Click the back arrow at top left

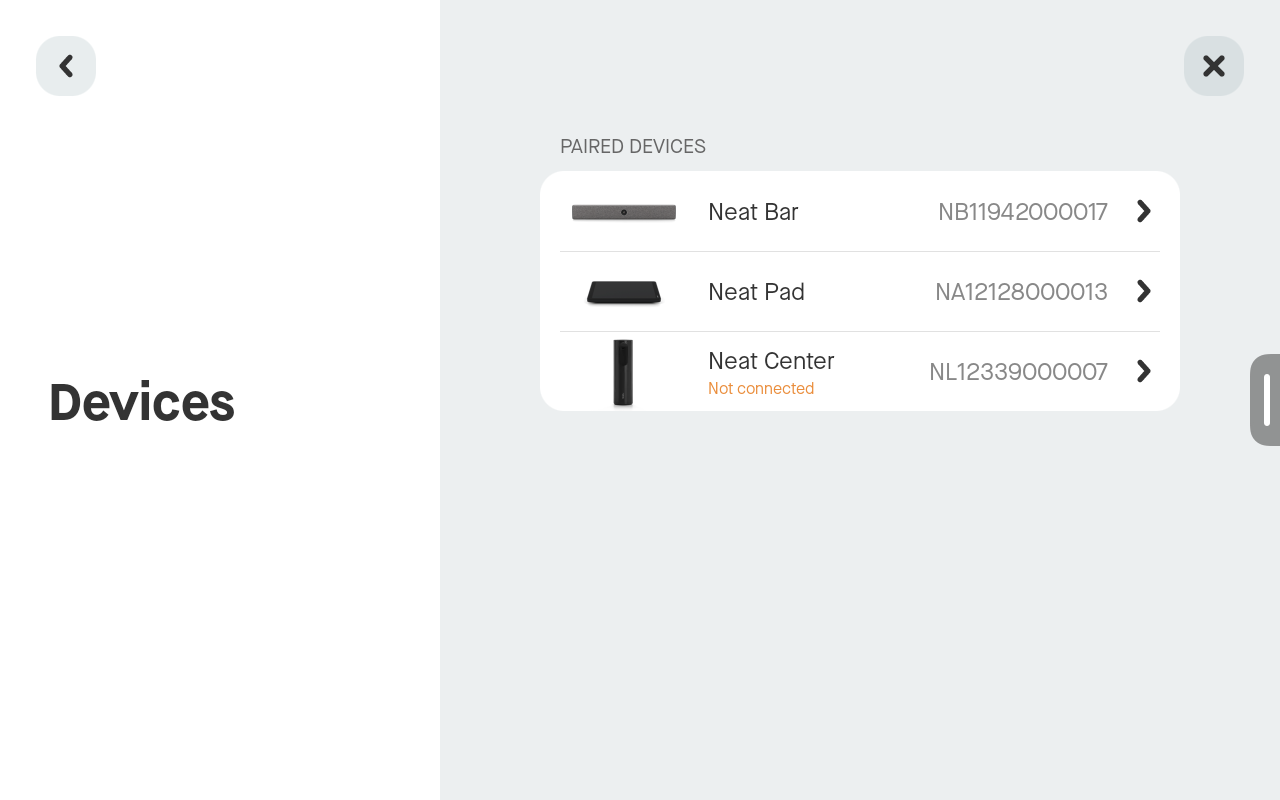coord(66,65)
